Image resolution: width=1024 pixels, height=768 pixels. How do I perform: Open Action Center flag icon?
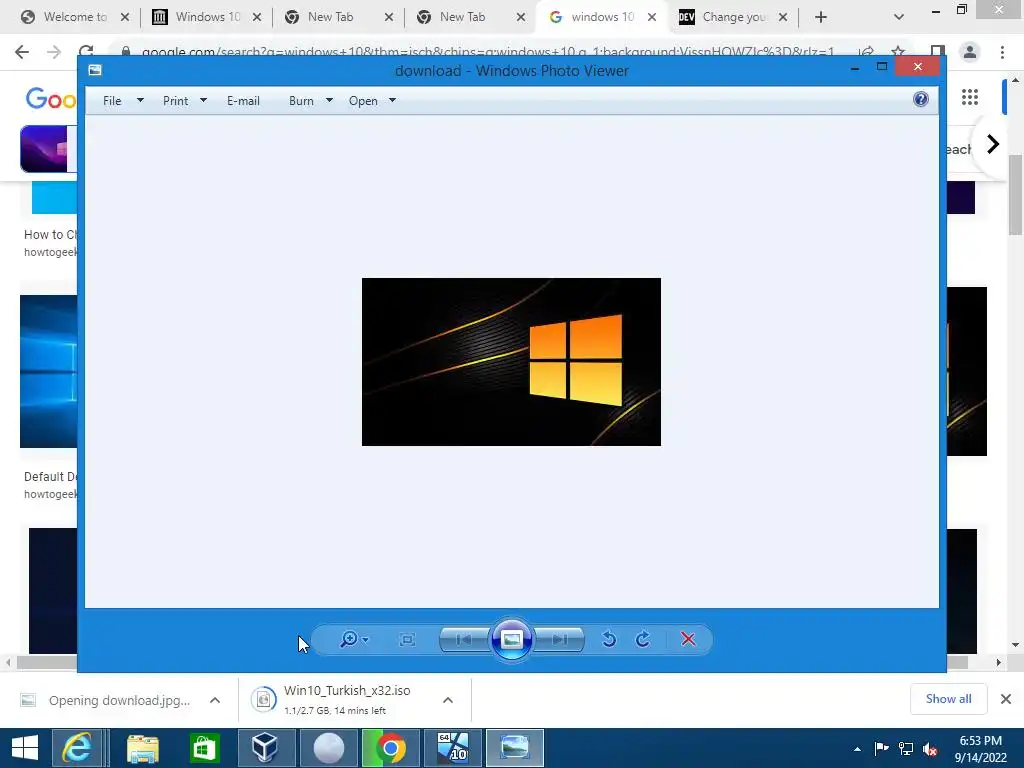[x=881, y=749]
